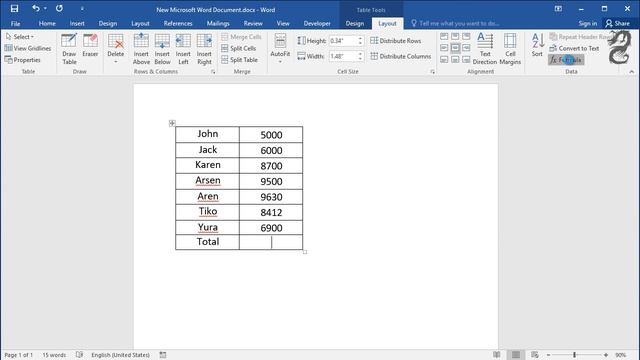The width and height of the screenshot is (640, 360).
Task: Undo the last action
Action: click(x=36, y=9)
